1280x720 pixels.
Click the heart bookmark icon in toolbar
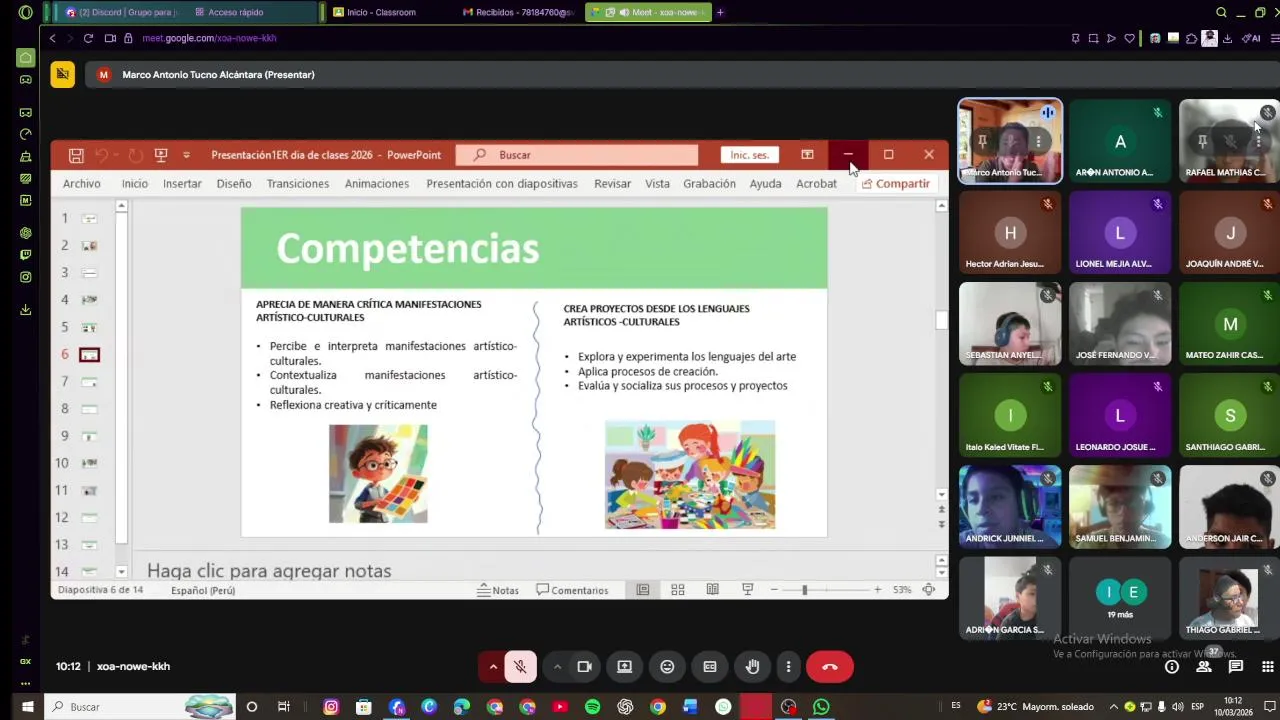[x=1129, y=38]
